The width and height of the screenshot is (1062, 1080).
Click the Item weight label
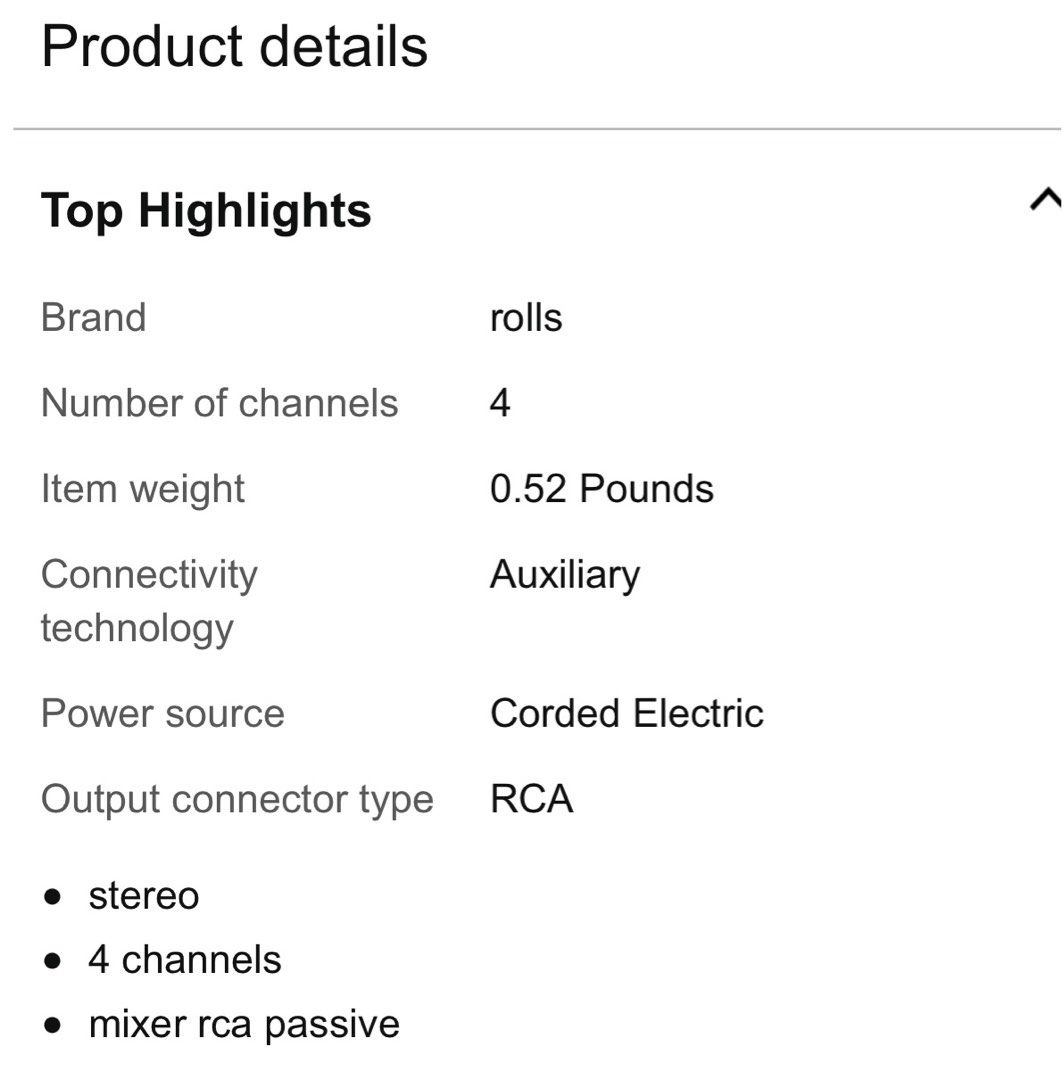142,489
